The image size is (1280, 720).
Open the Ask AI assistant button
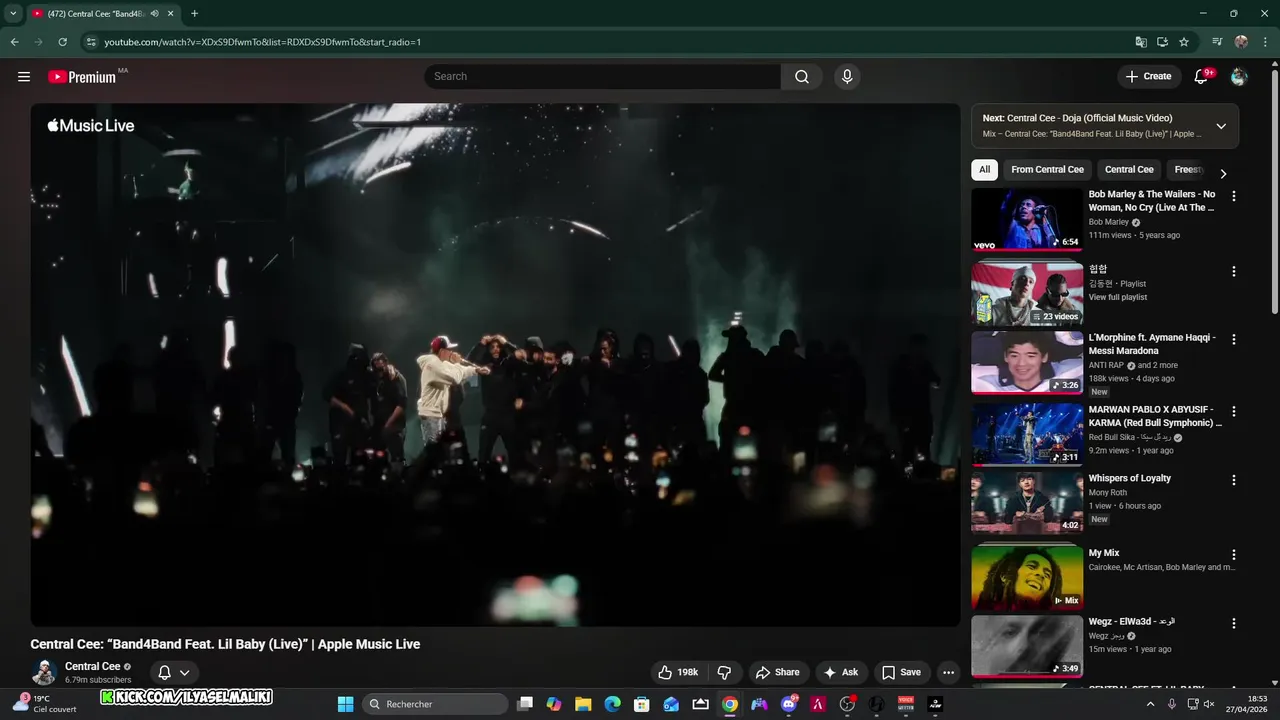(841, 672)
